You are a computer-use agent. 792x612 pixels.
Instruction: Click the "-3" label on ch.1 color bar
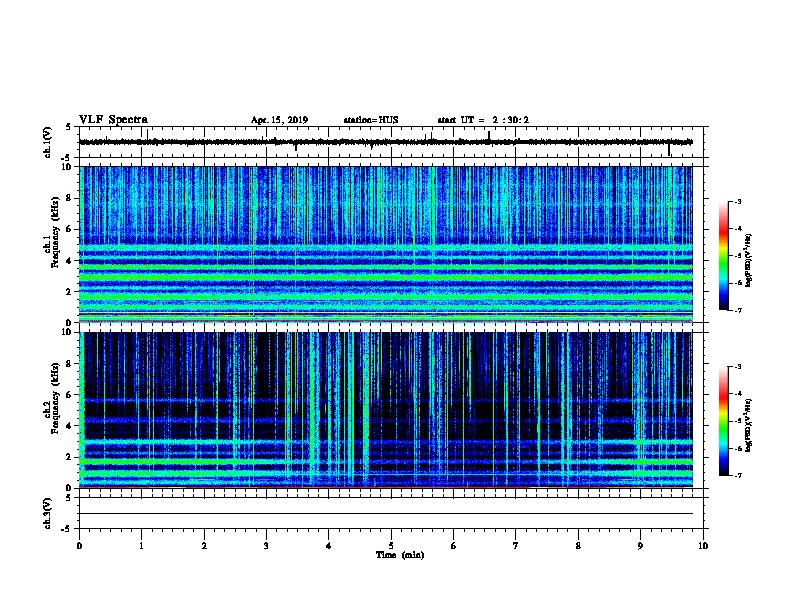pos(737,201)
